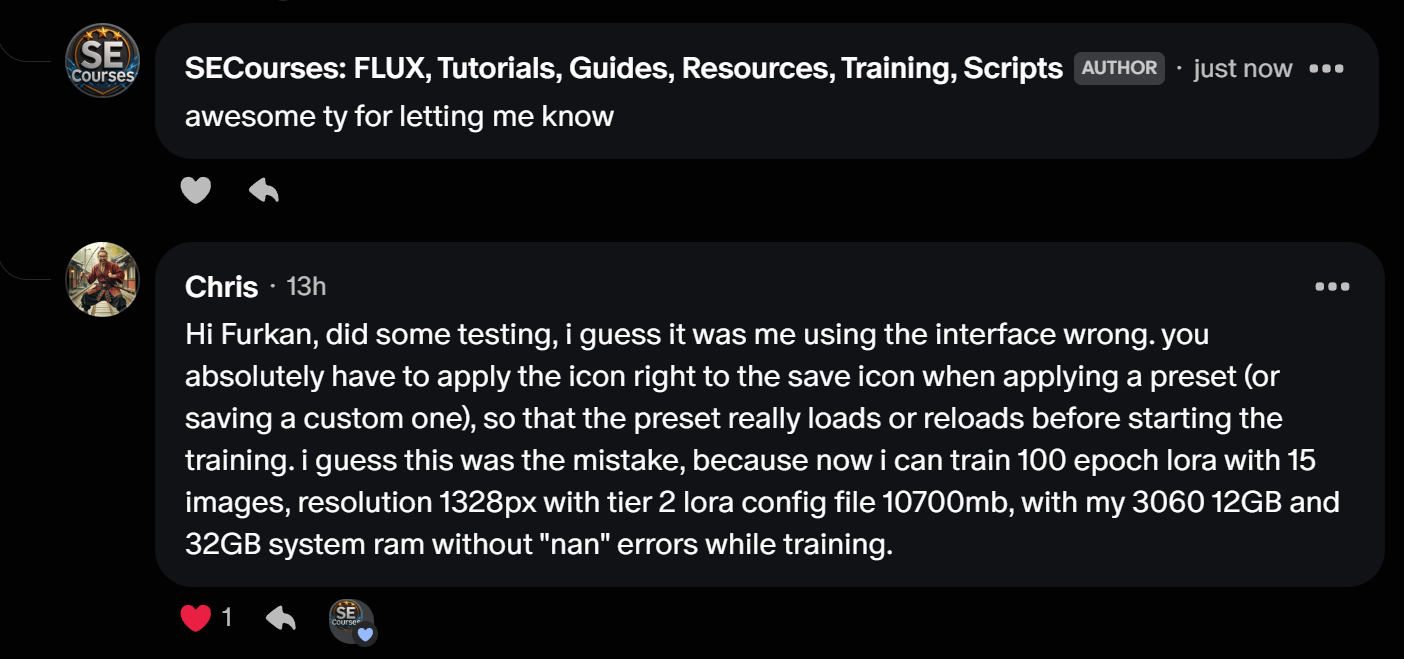Like the SECourses comment with the heart

(x=195, y=189)
